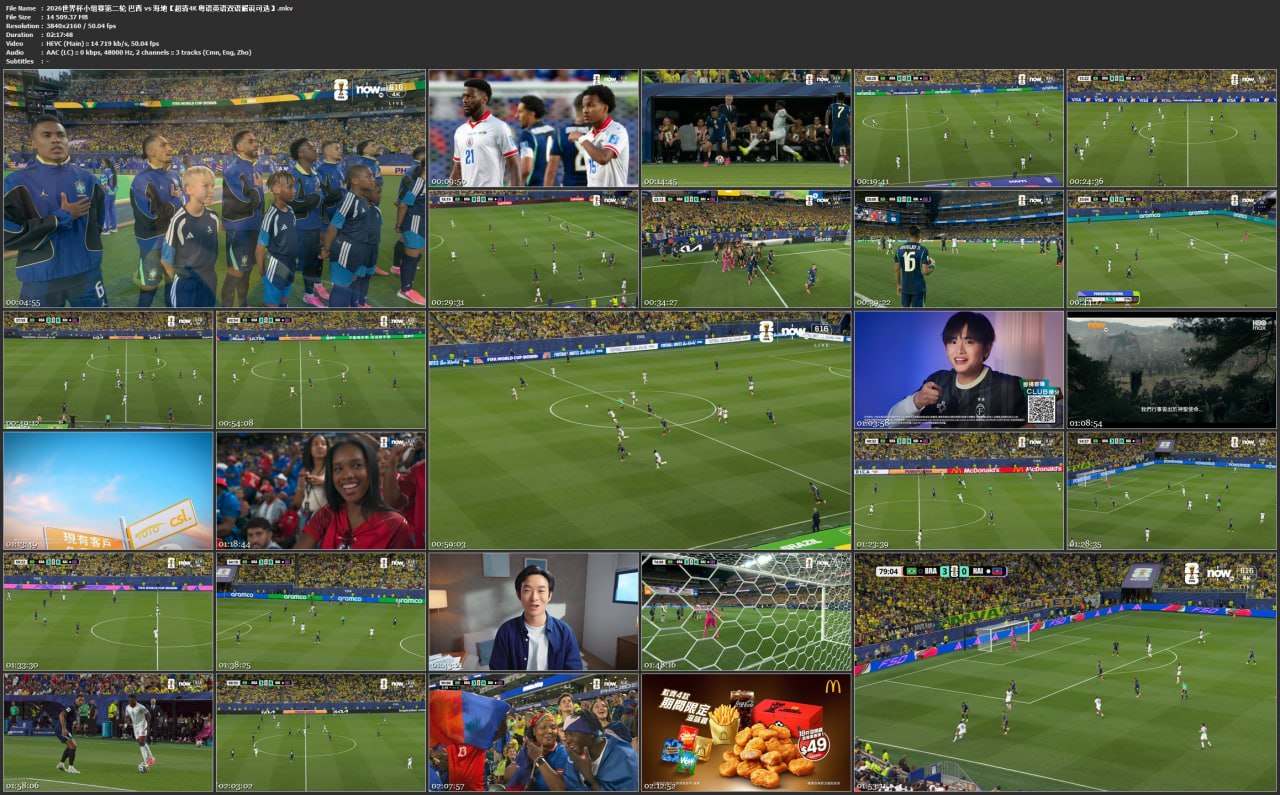Select the 01:48:16 goal net camera thumbnail

tap(746, 612)
